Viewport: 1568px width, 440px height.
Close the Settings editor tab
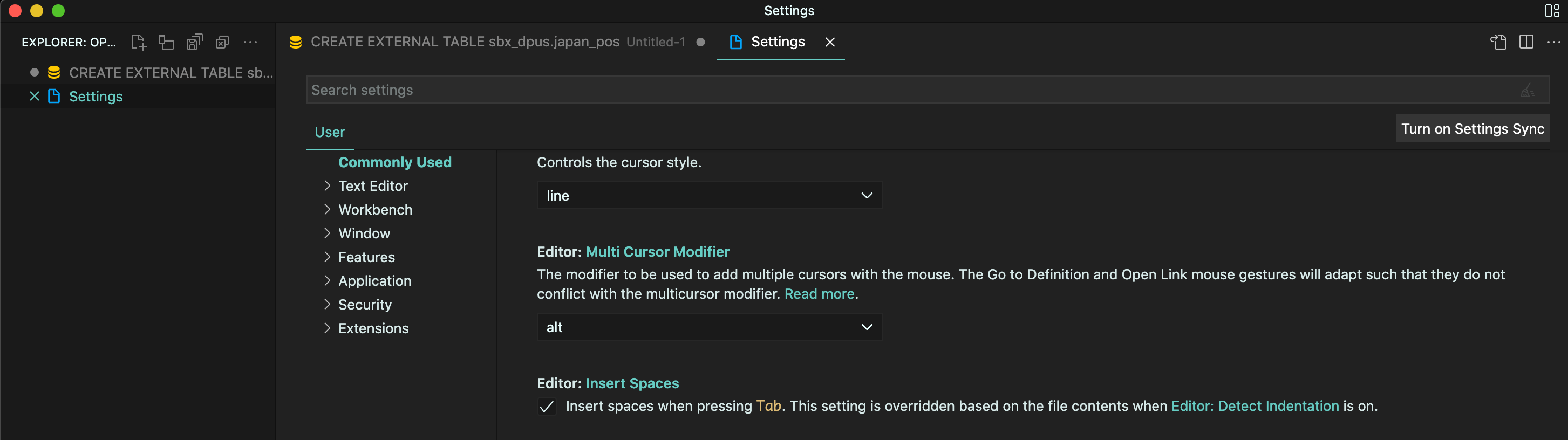(x=830, y=42)
